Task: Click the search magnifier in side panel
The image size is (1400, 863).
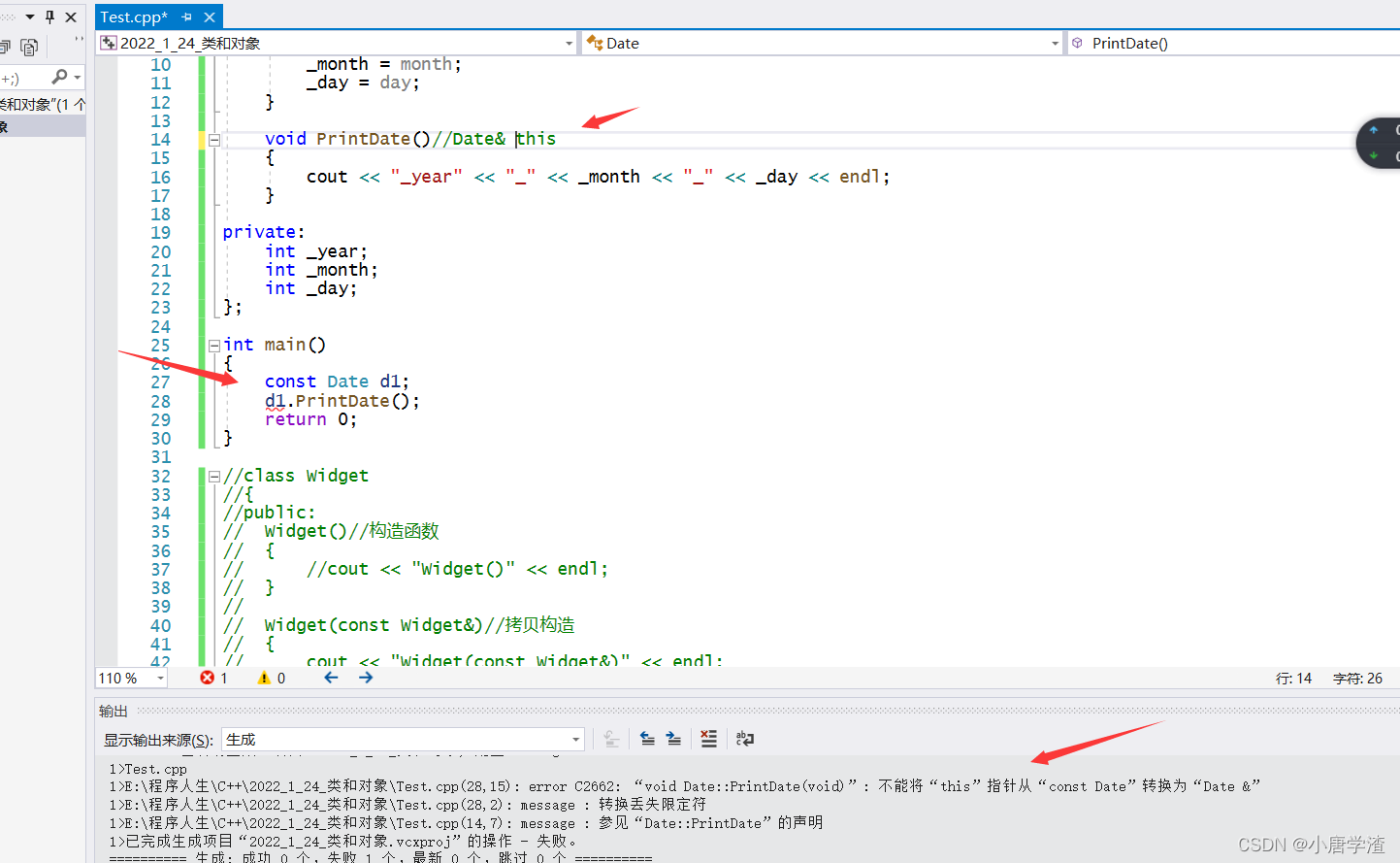Action: click(59, 77)
